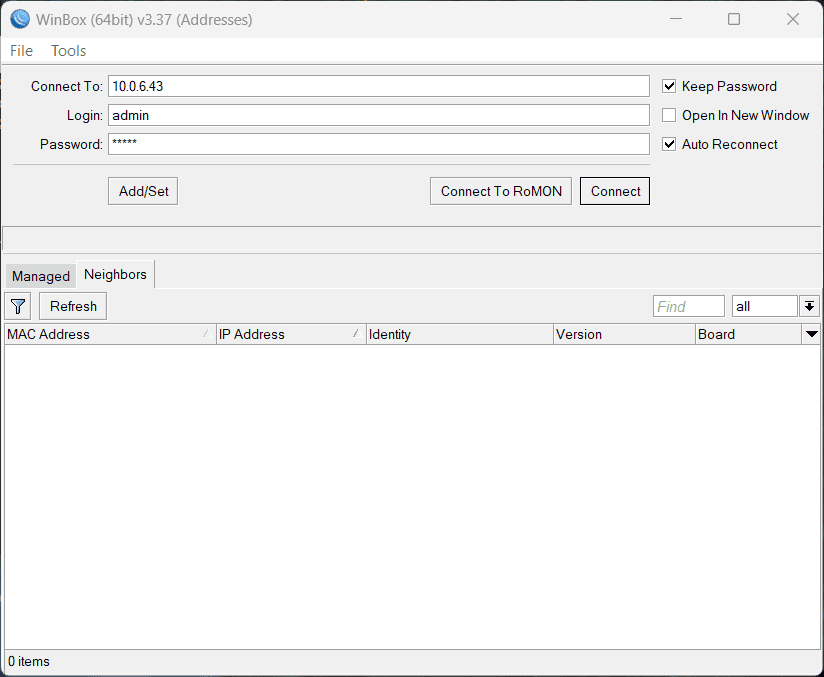The height and width of the screenshot is (677, 824).
Task: Click the WinBox logo in title bar
Action: tap(20, 19)
